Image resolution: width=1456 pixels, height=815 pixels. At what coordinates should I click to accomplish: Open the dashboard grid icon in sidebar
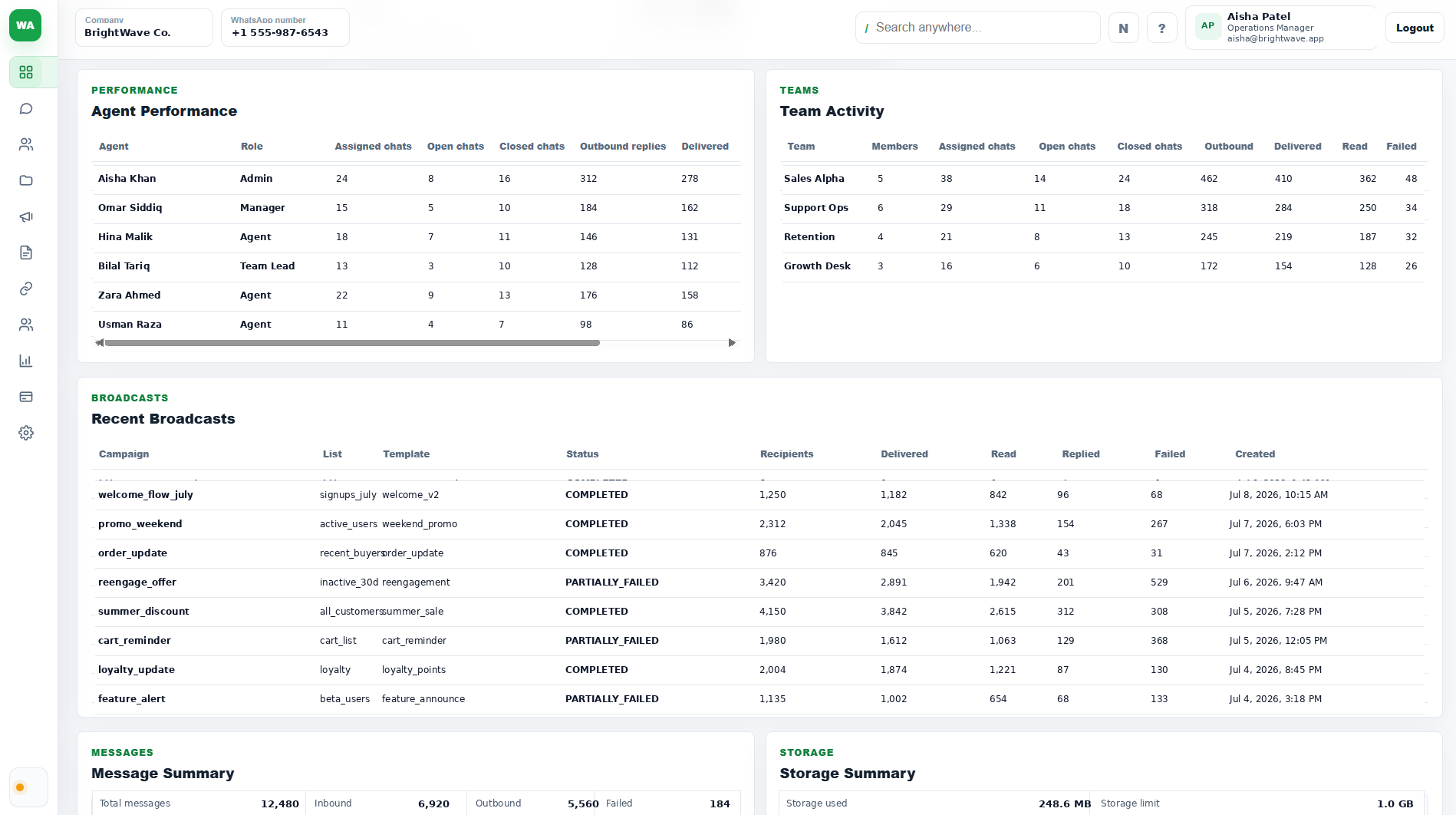point(26,72)
